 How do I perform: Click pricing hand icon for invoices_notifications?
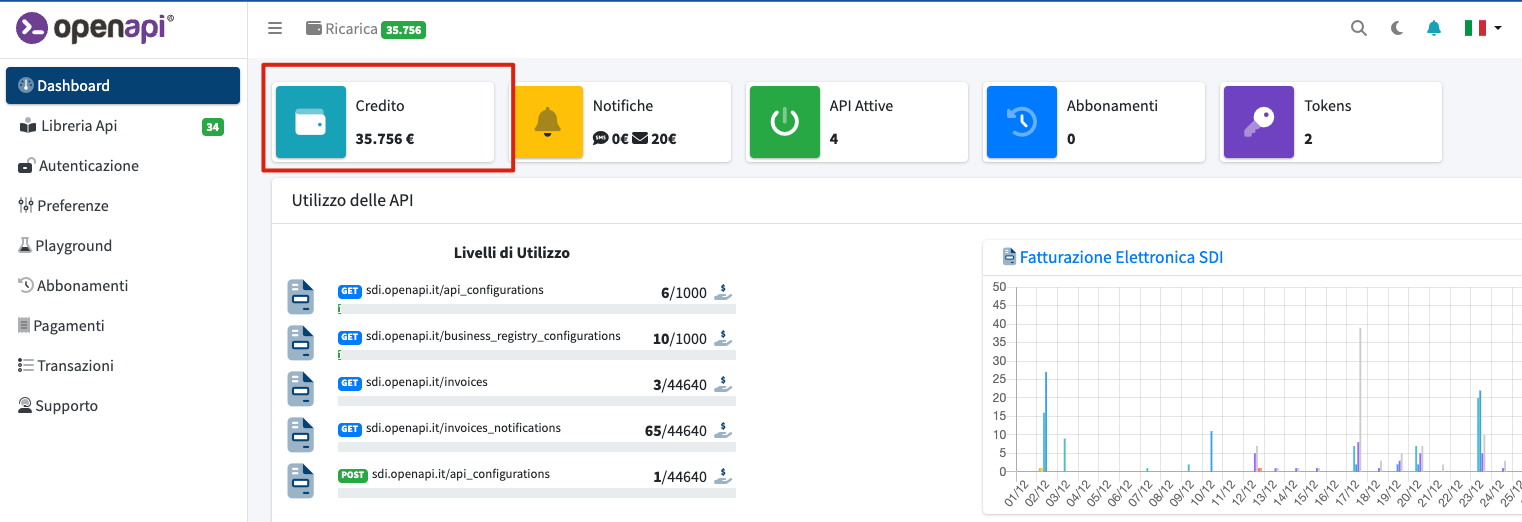click(723, 430)
